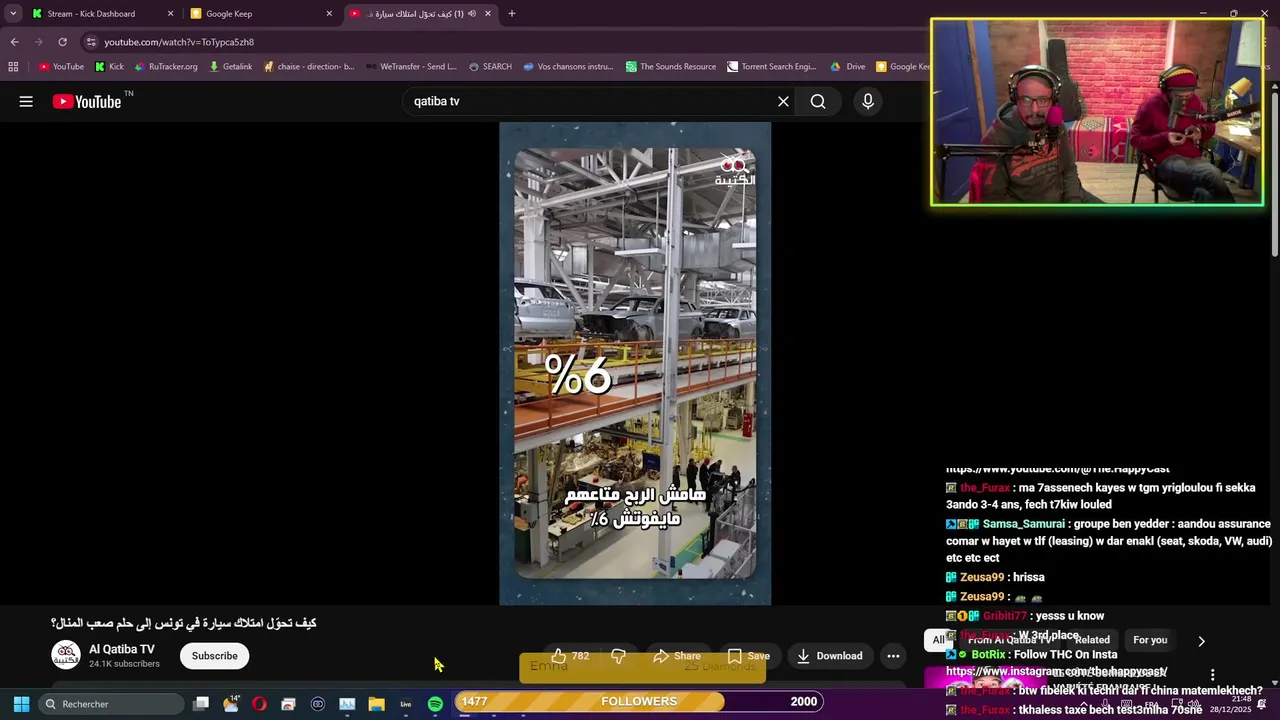Start voice search with the microphone
Image resolution: width=1280 pixels, height=720 pixels.
tap(868, 101)
